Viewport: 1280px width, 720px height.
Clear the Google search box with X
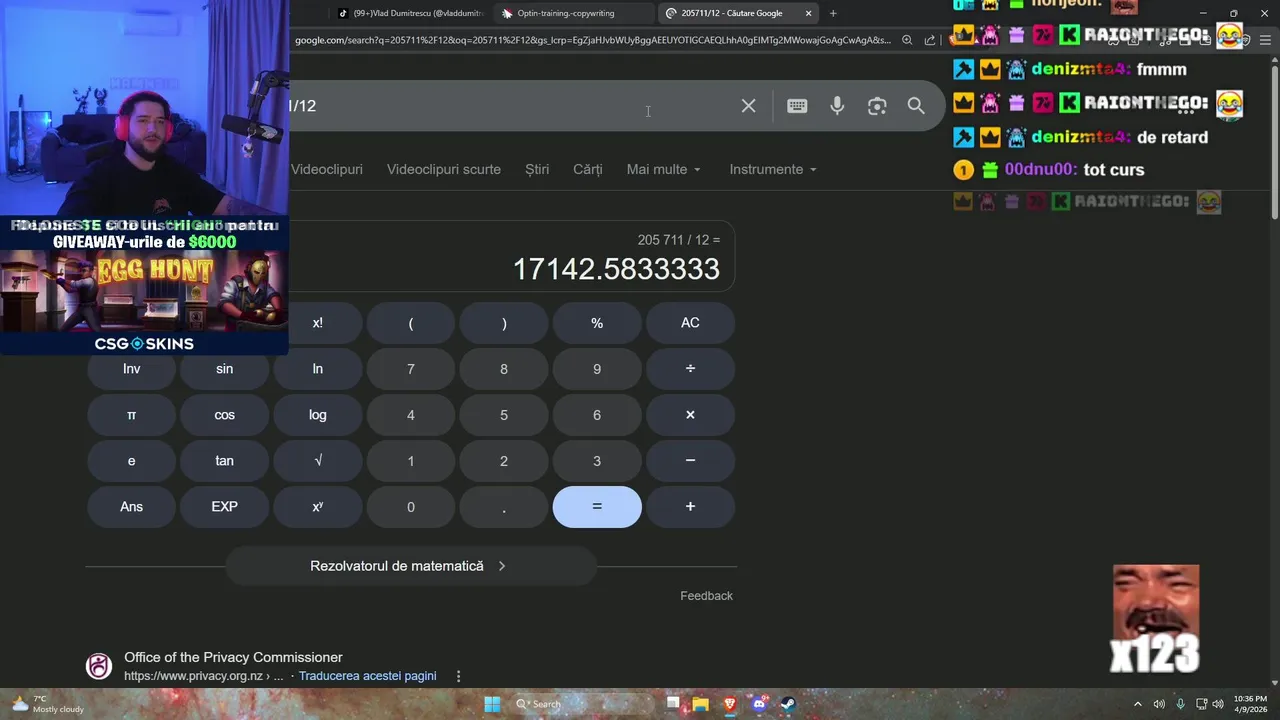(748, 106)
